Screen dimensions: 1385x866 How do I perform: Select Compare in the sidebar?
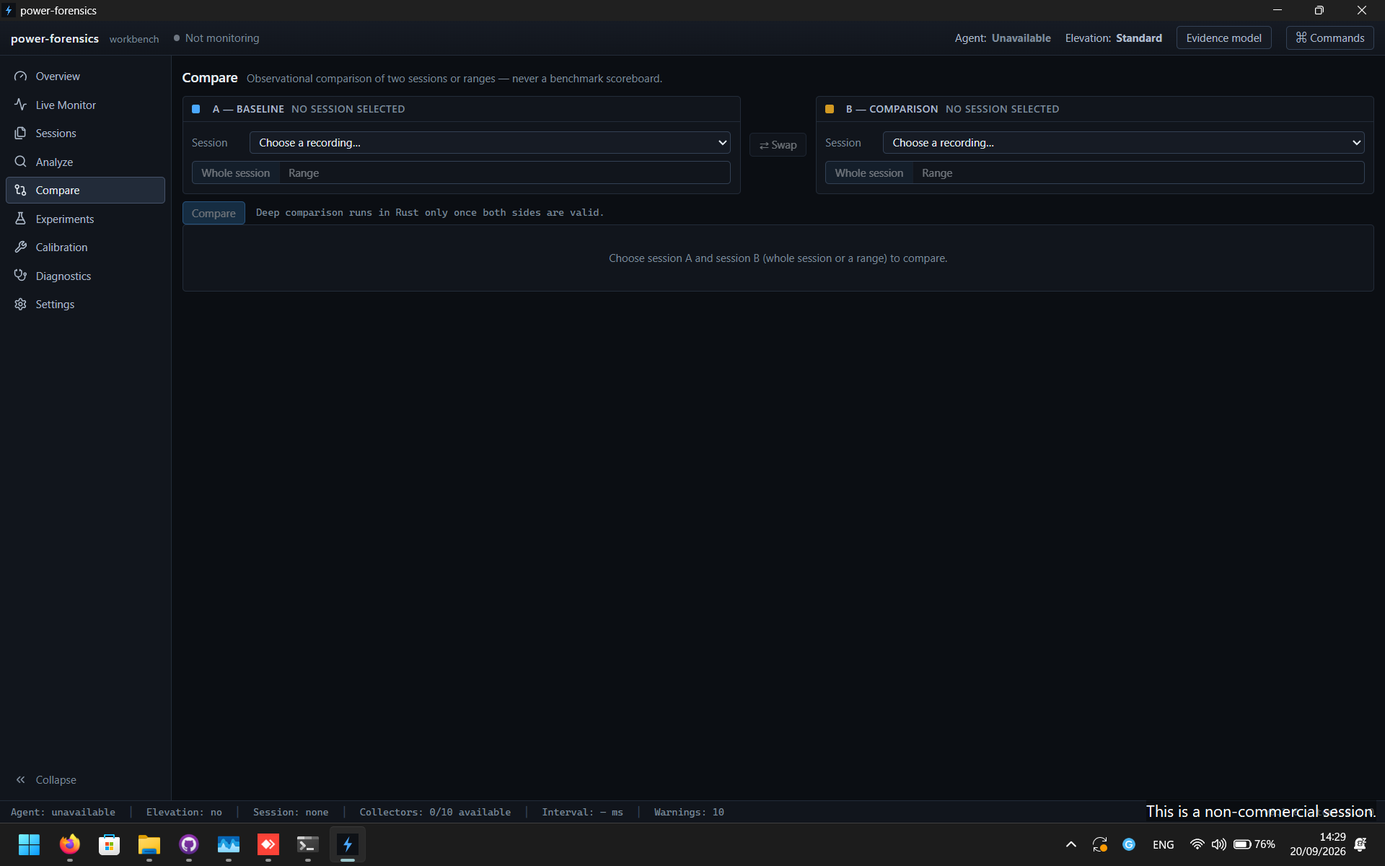point(85,190)
